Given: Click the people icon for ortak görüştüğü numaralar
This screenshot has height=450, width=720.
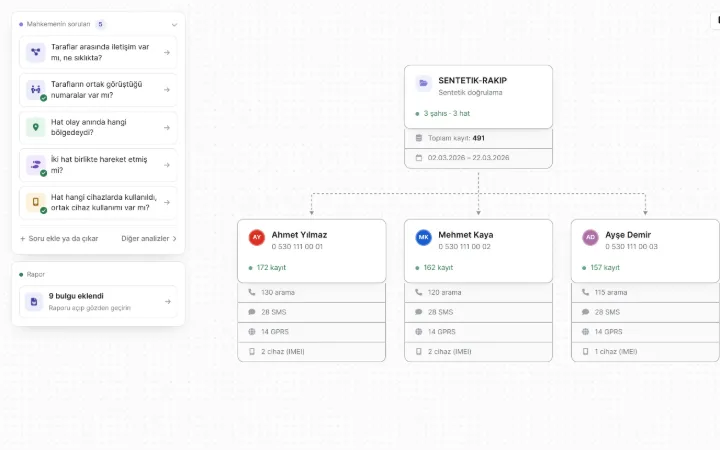Looking at the screenshot, I should pyautogui.click(x=35, y=90).
